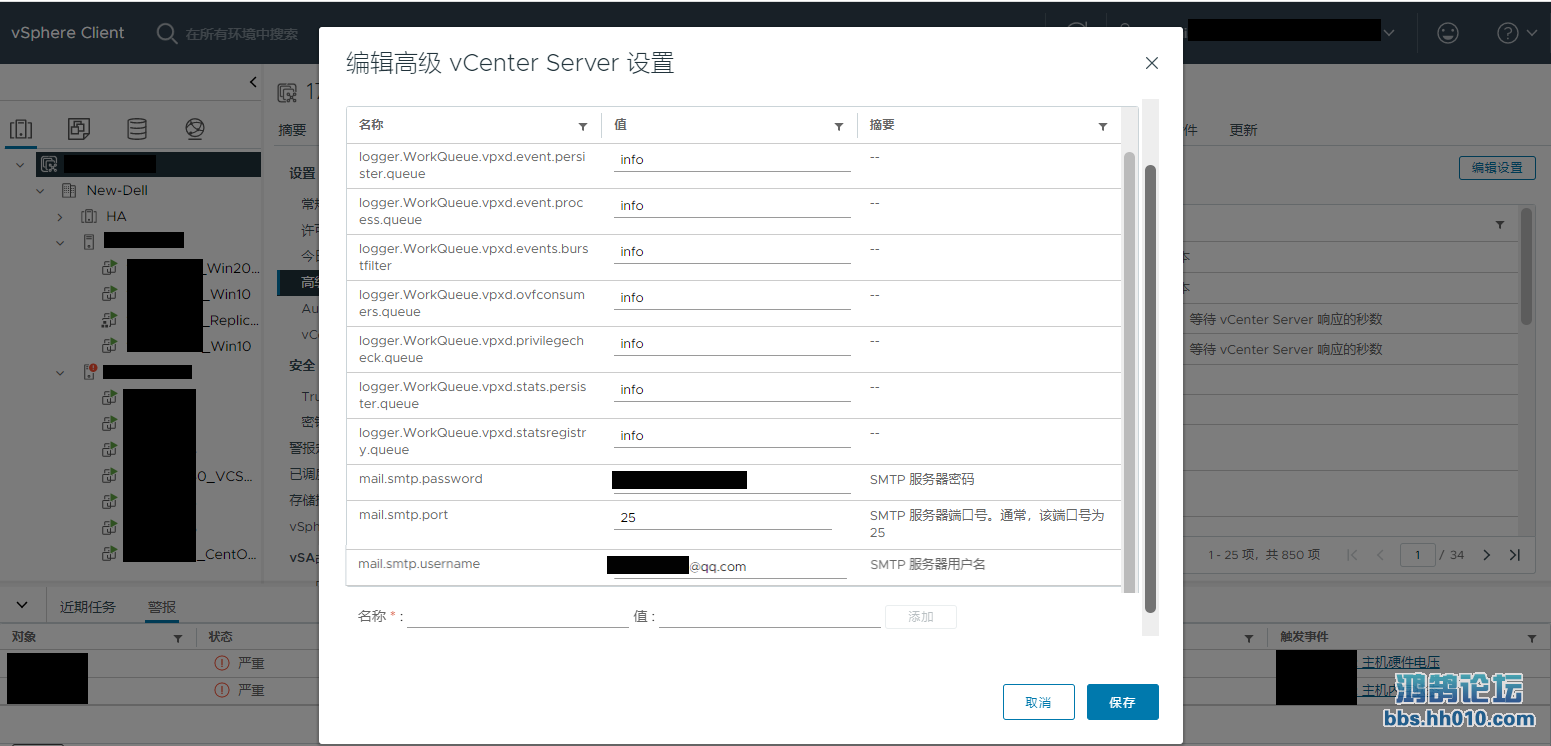1551x746 pixels.
Task: Open the 主机硬件电压 trigger event link
Action: pyautogui.click(x=1401, y=662)
